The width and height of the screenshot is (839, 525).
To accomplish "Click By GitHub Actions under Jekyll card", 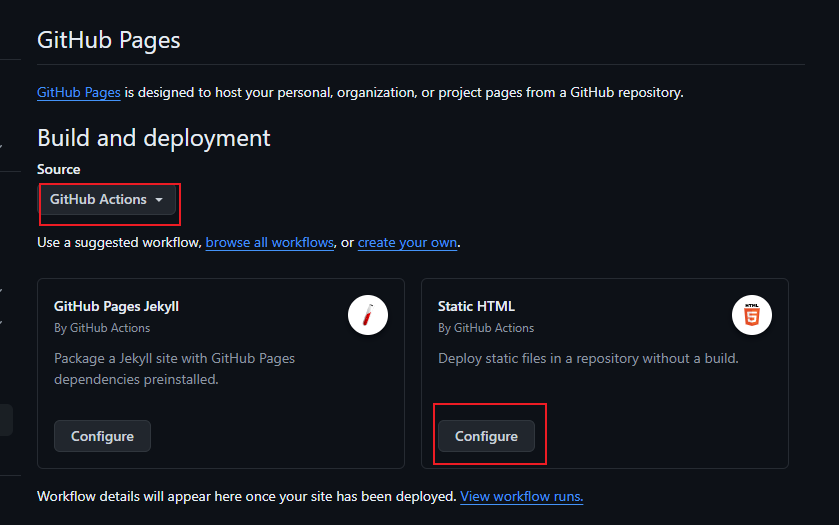I will pos(102,327).
